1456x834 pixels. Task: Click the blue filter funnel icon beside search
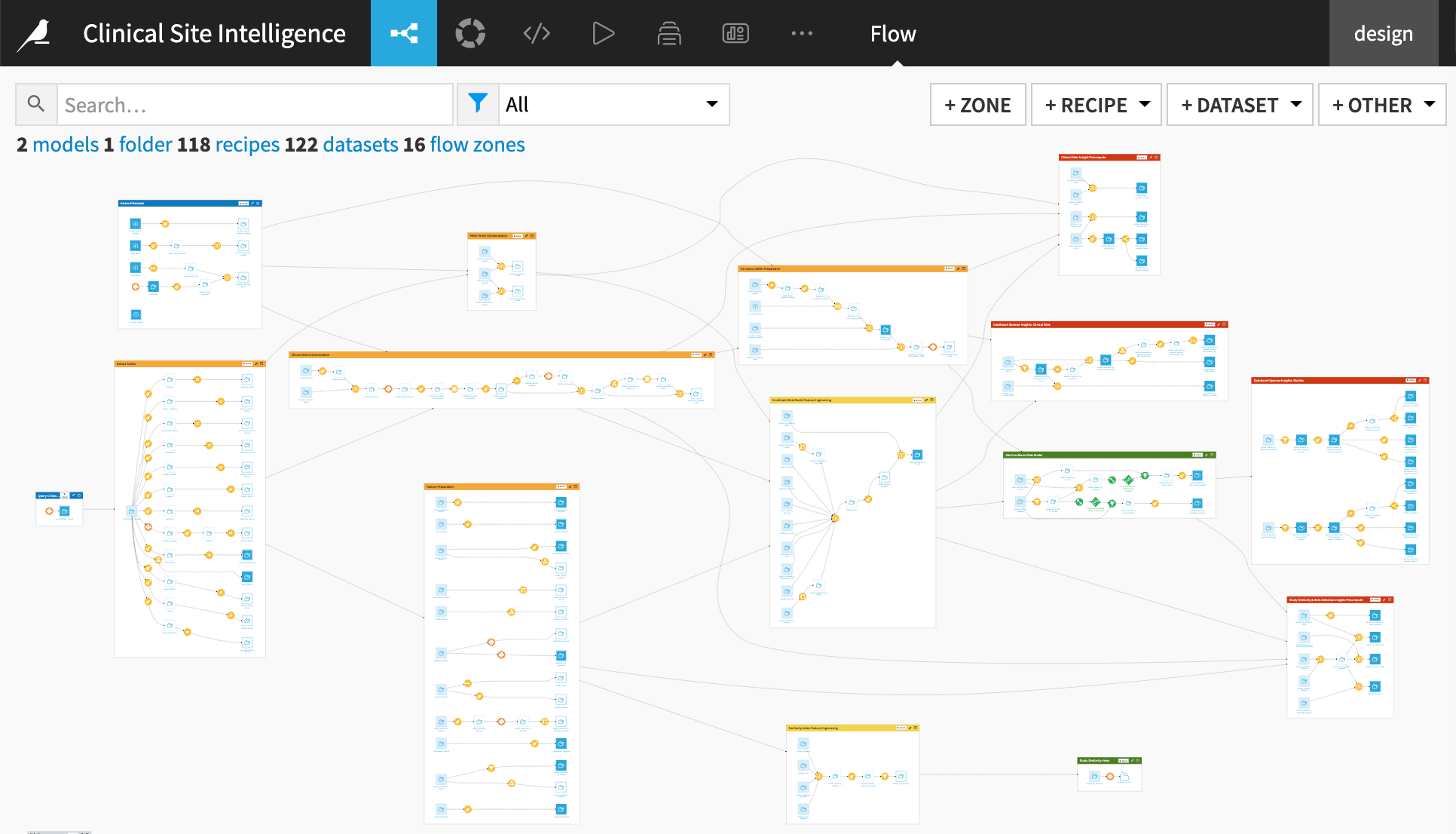[478, 104]
